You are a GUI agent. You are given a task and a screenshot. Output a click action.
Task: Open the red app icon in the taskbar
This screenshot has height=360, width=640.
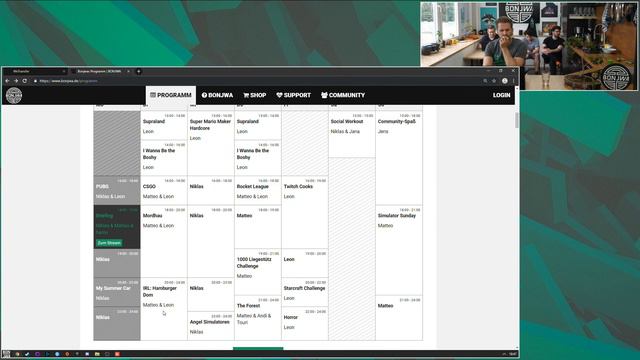[117, 354]
